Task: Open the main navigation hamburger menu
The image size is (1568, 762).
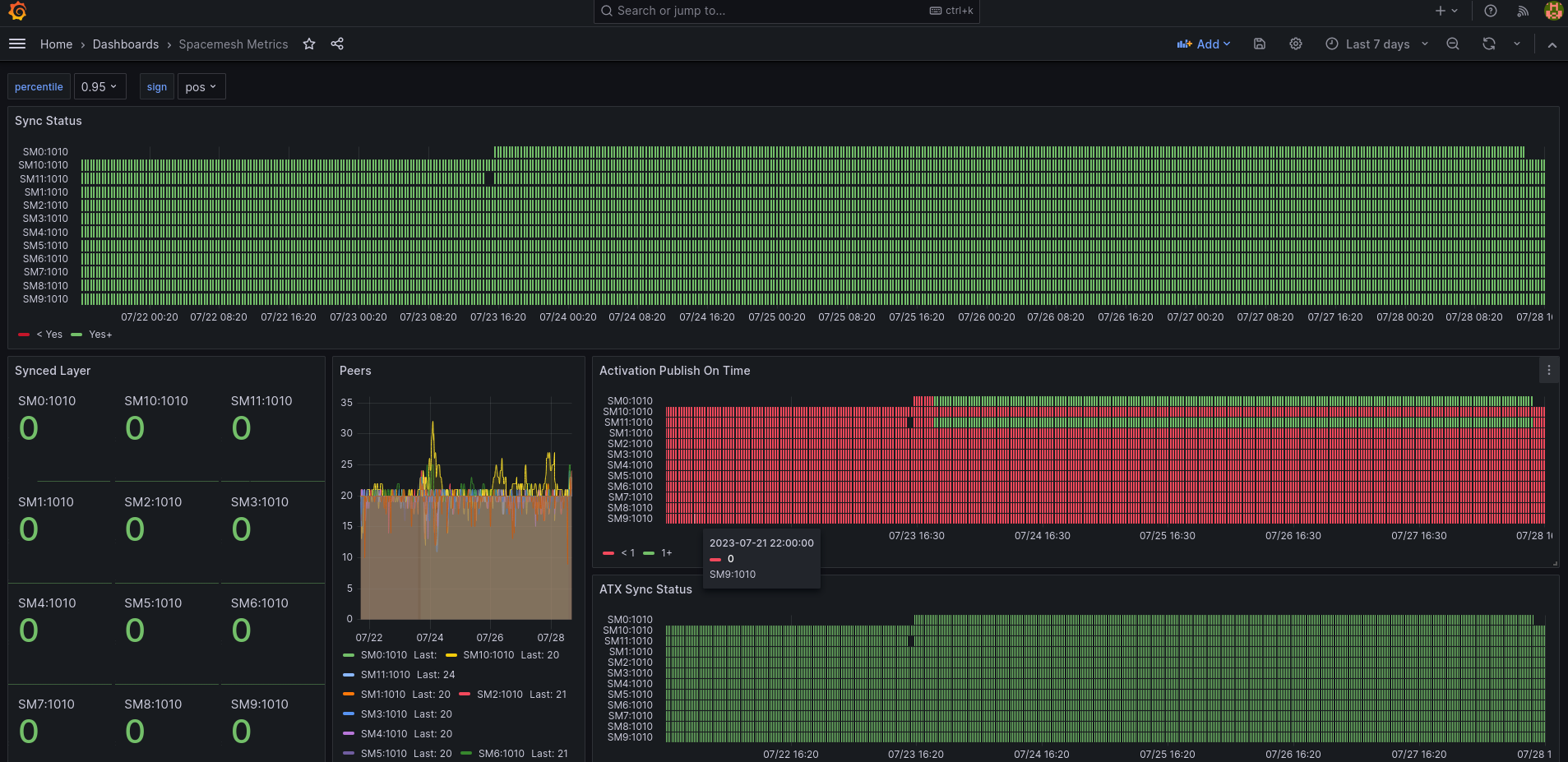Action: click(16, 44)
